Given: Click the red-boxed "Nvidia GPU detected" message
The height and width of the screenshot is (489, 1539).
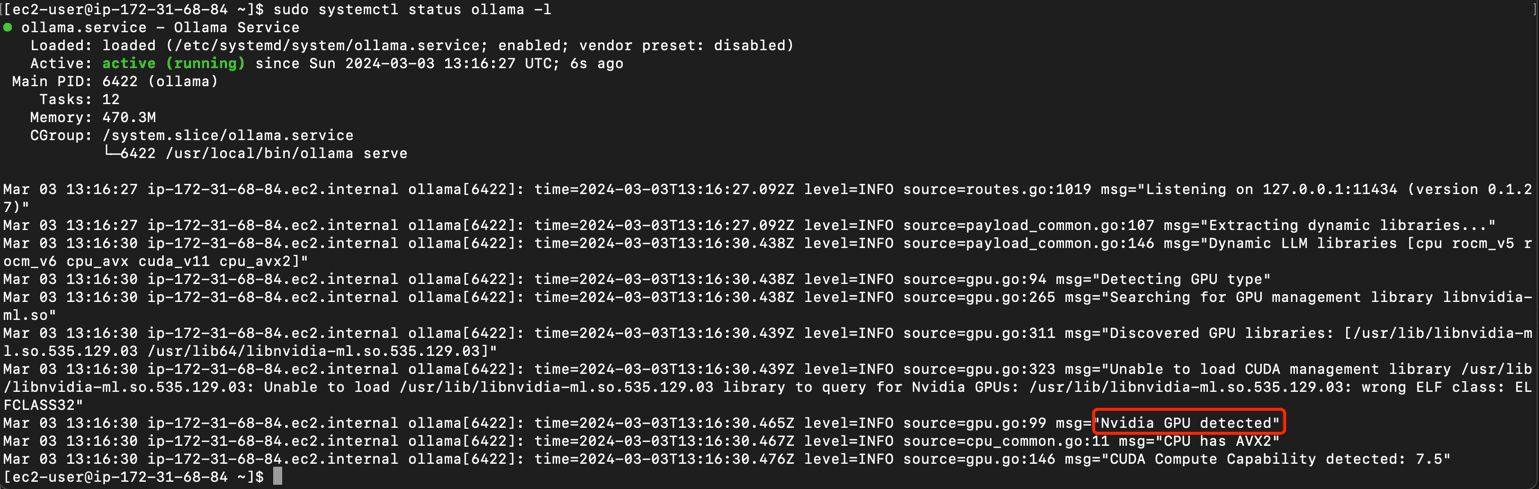Looking at the screenshot, I should click(1188, 423).
